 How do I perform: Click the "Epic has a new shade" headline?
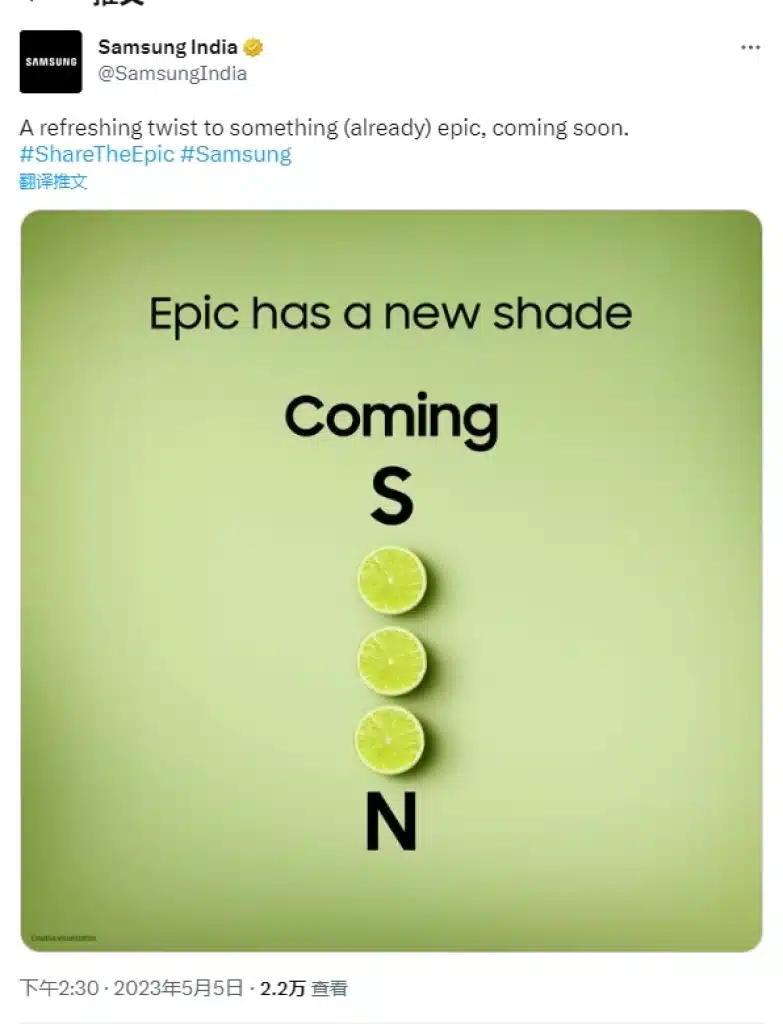pos(391,313)
